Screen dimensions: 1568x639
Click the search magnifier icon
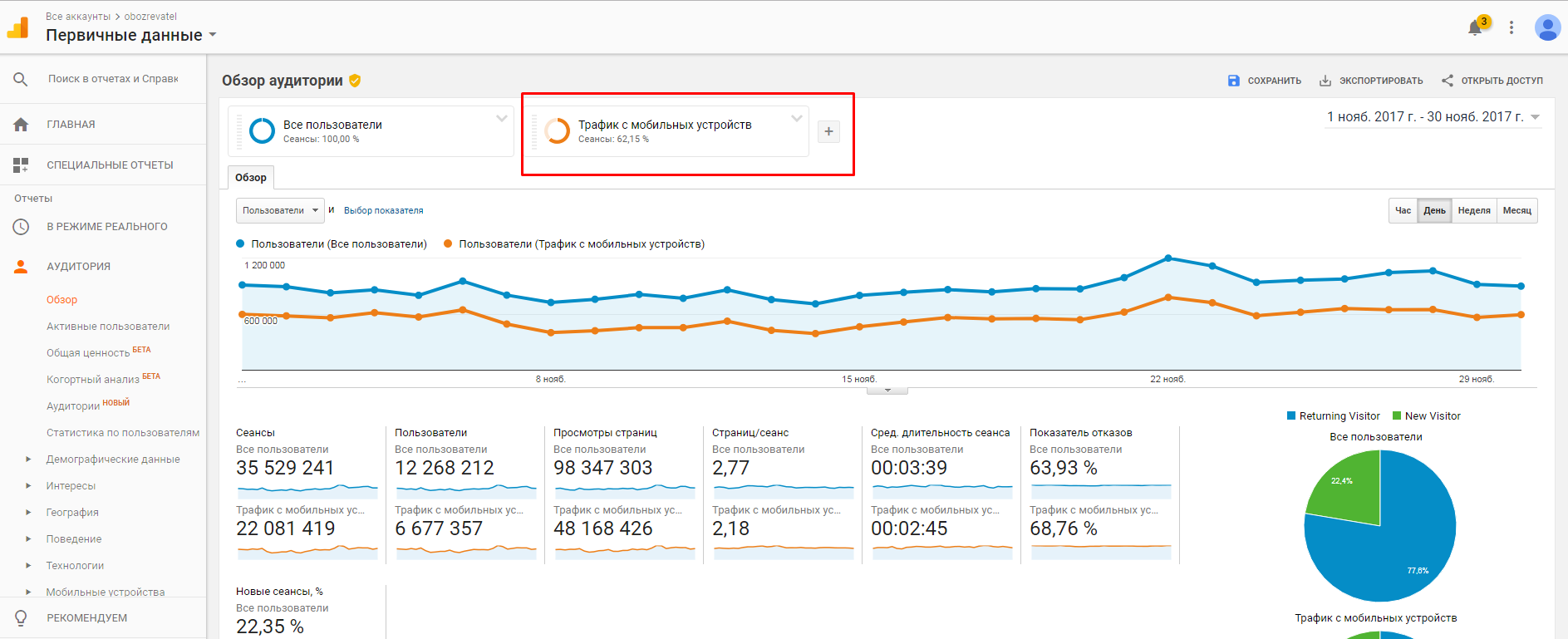point(21,79)
